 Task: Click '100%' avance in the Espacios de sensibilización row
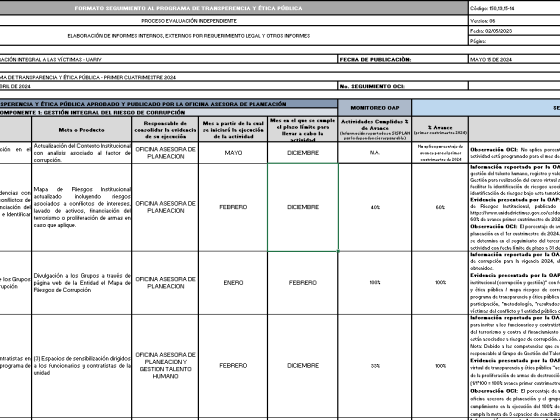coord(440,366)
